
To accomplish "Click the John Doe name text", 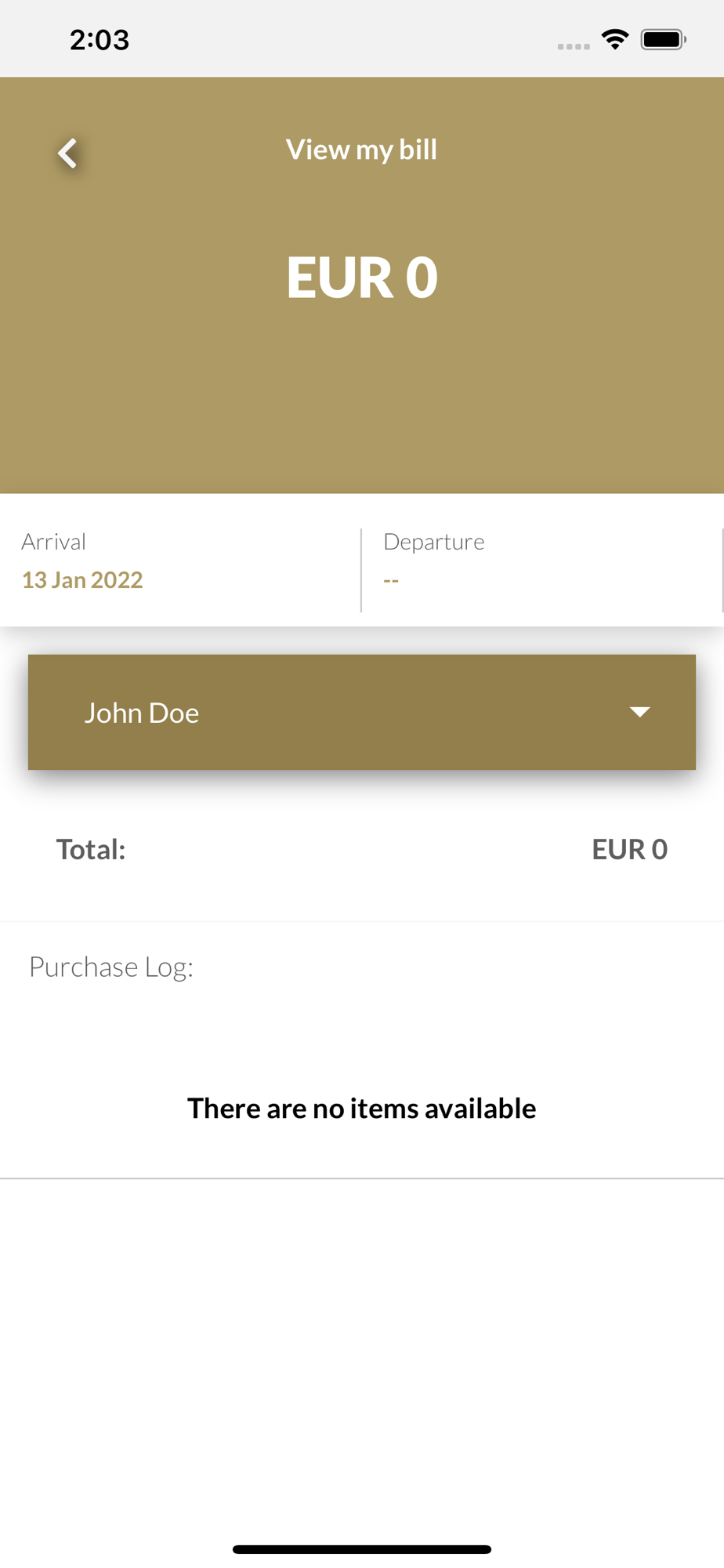I will 142,713.
